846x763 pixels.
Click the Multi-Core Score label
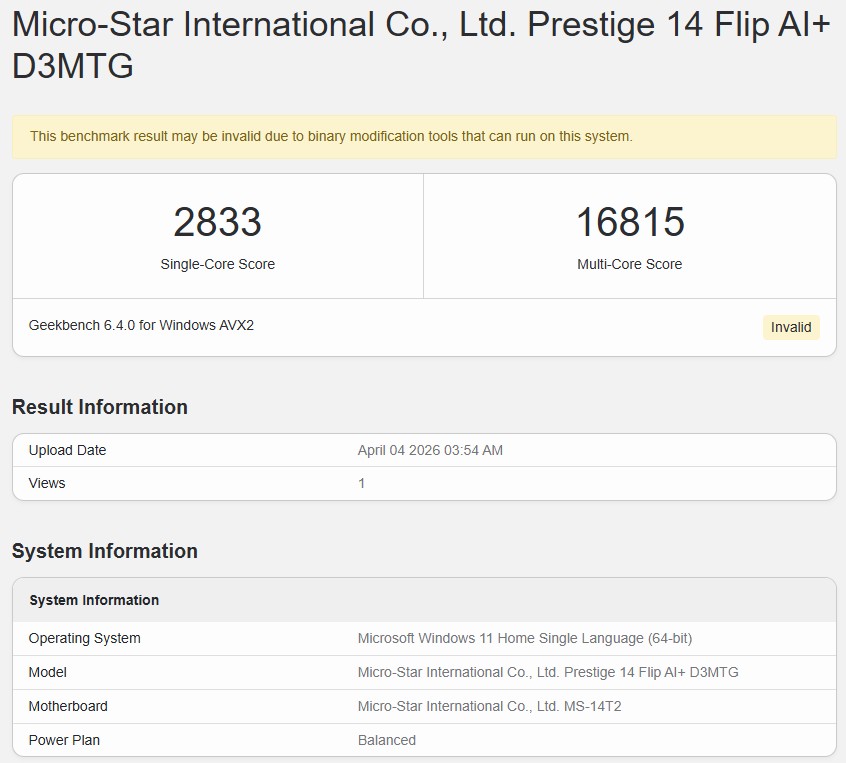click(630, 264)
